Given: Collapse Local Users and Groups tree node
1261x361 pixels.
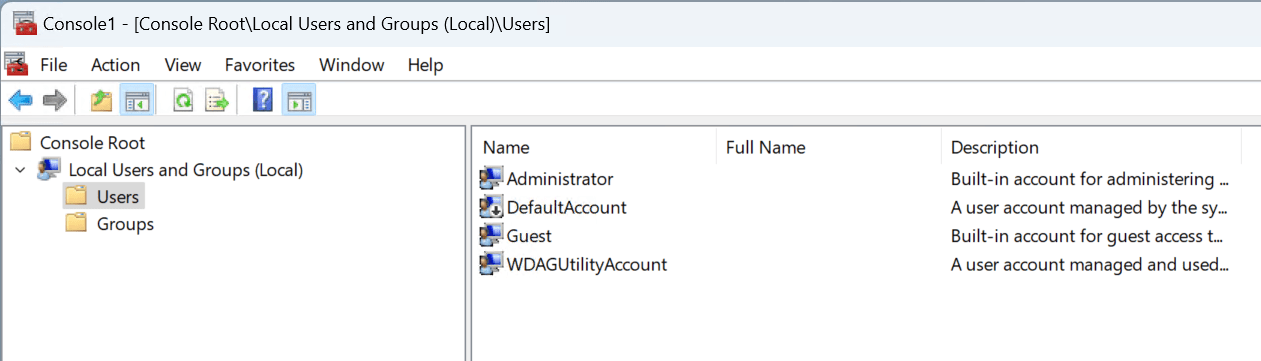Looking at the screenshot, I should click(20, 170).
